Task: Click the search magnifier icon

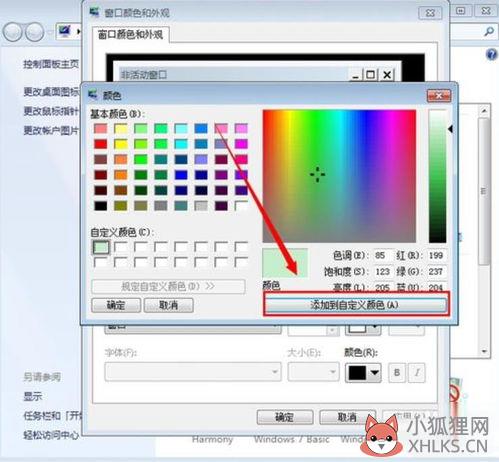Action: tap(489, 32)
